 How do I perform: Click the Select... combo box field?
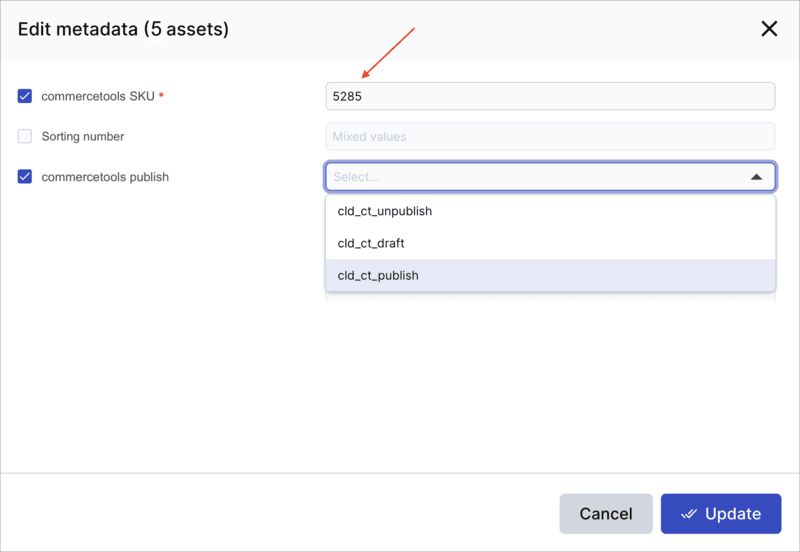[550, 177]
